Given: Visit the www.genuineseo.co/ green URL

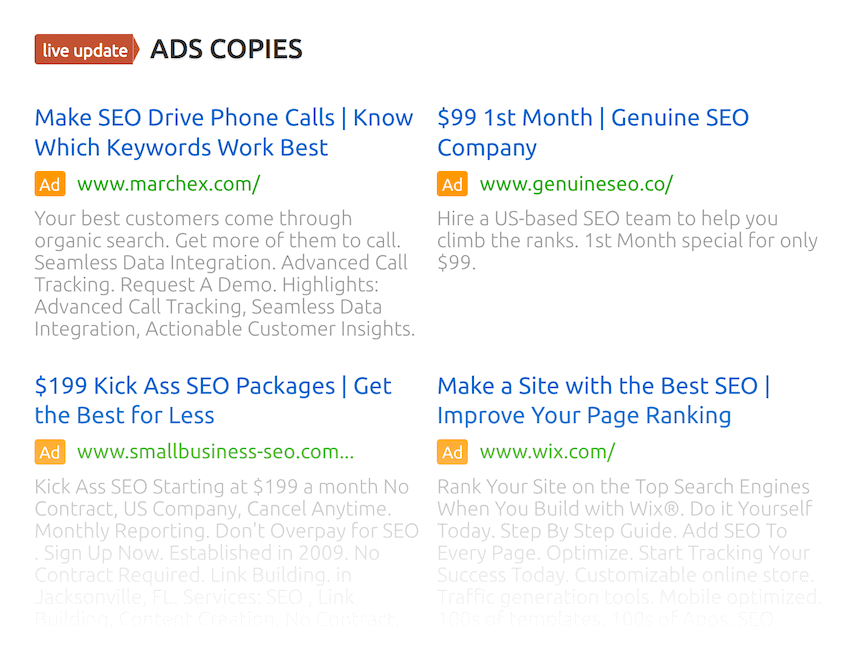Looking at the screenshot, I should point(576,184).
